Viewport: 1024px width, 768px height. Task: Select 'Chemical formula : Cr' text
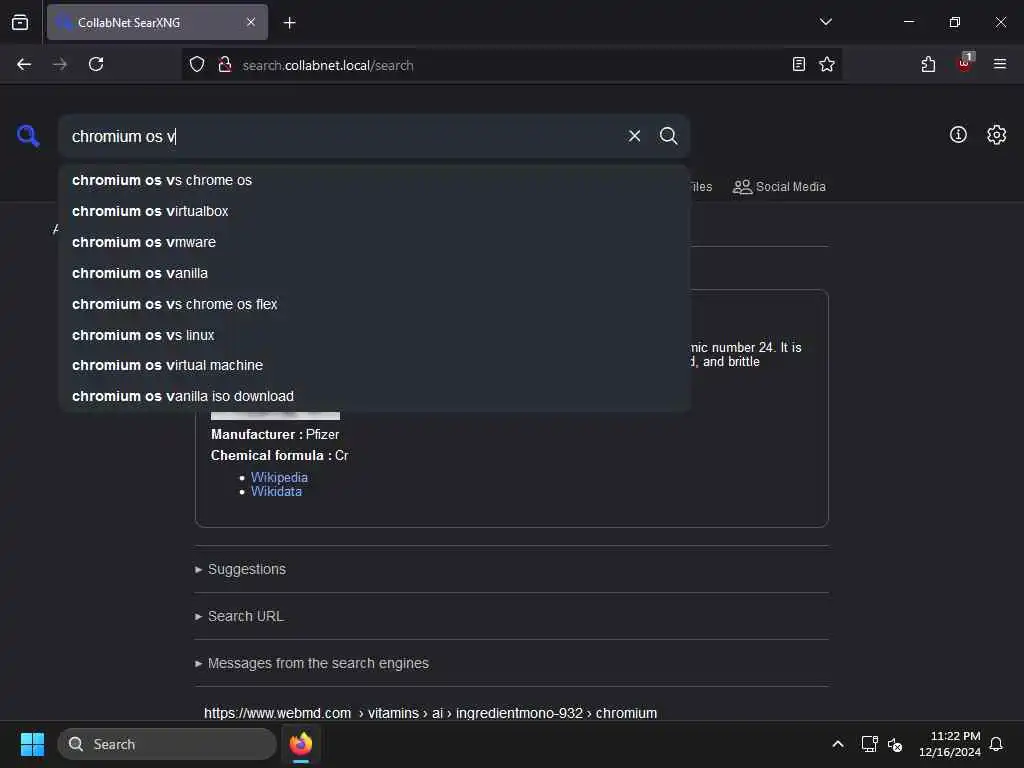280,455
